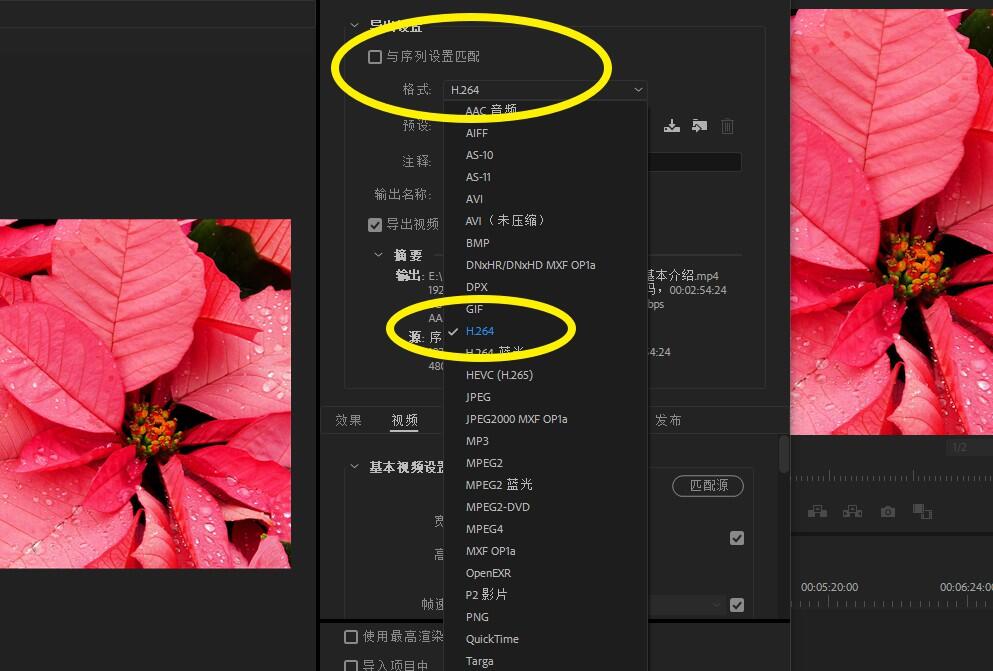Click the overwrite clip icon below preview
The height and width of the screenshot is (671, 993).
[852, 511]
